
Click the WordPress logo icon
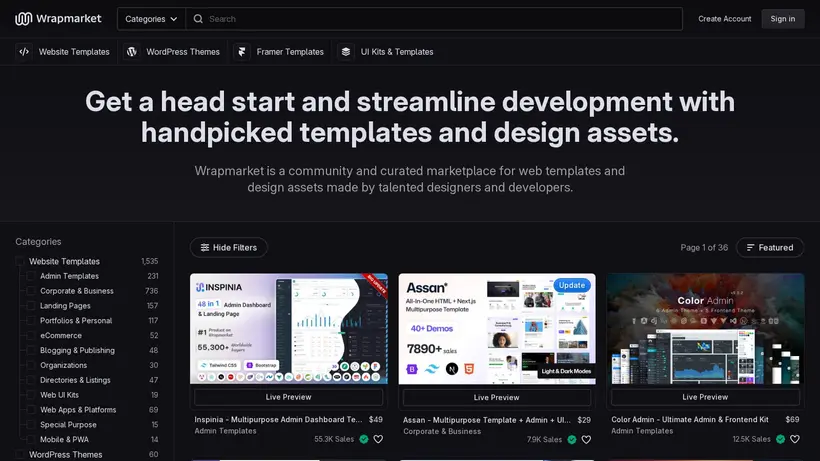click(x=132, y=52)
